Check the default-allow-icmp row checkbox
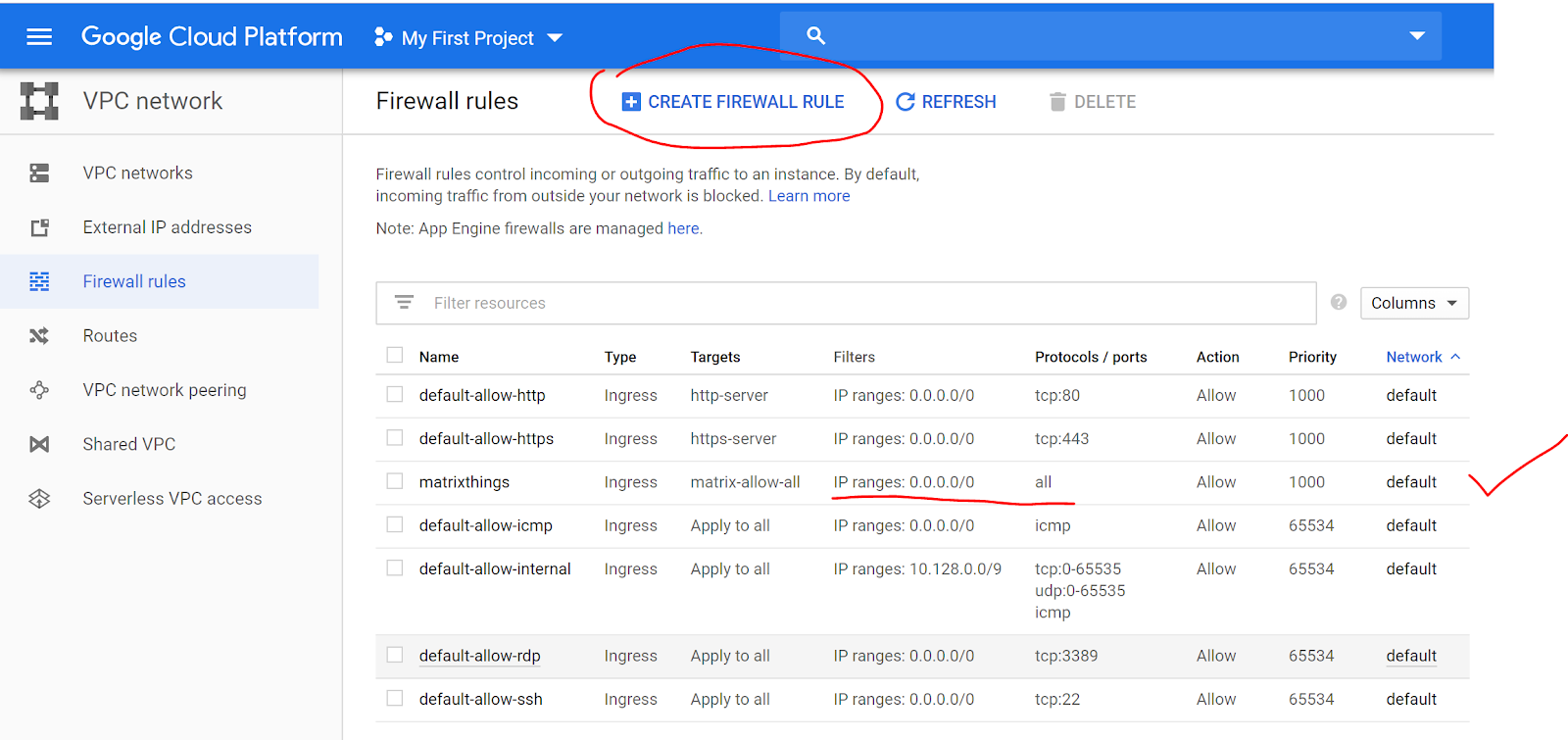Viewport: 1568px width, 740px height. coord(395,524)
